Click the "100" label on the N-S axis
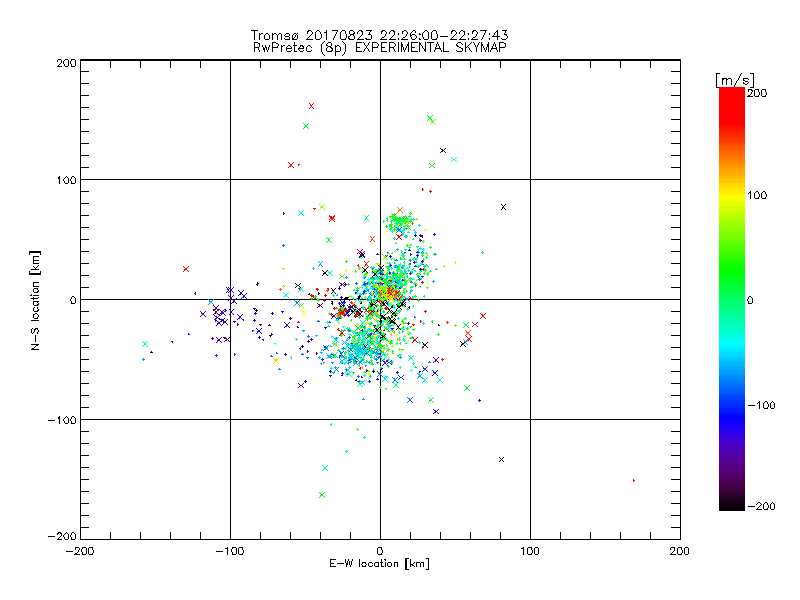 coord(67,180)
